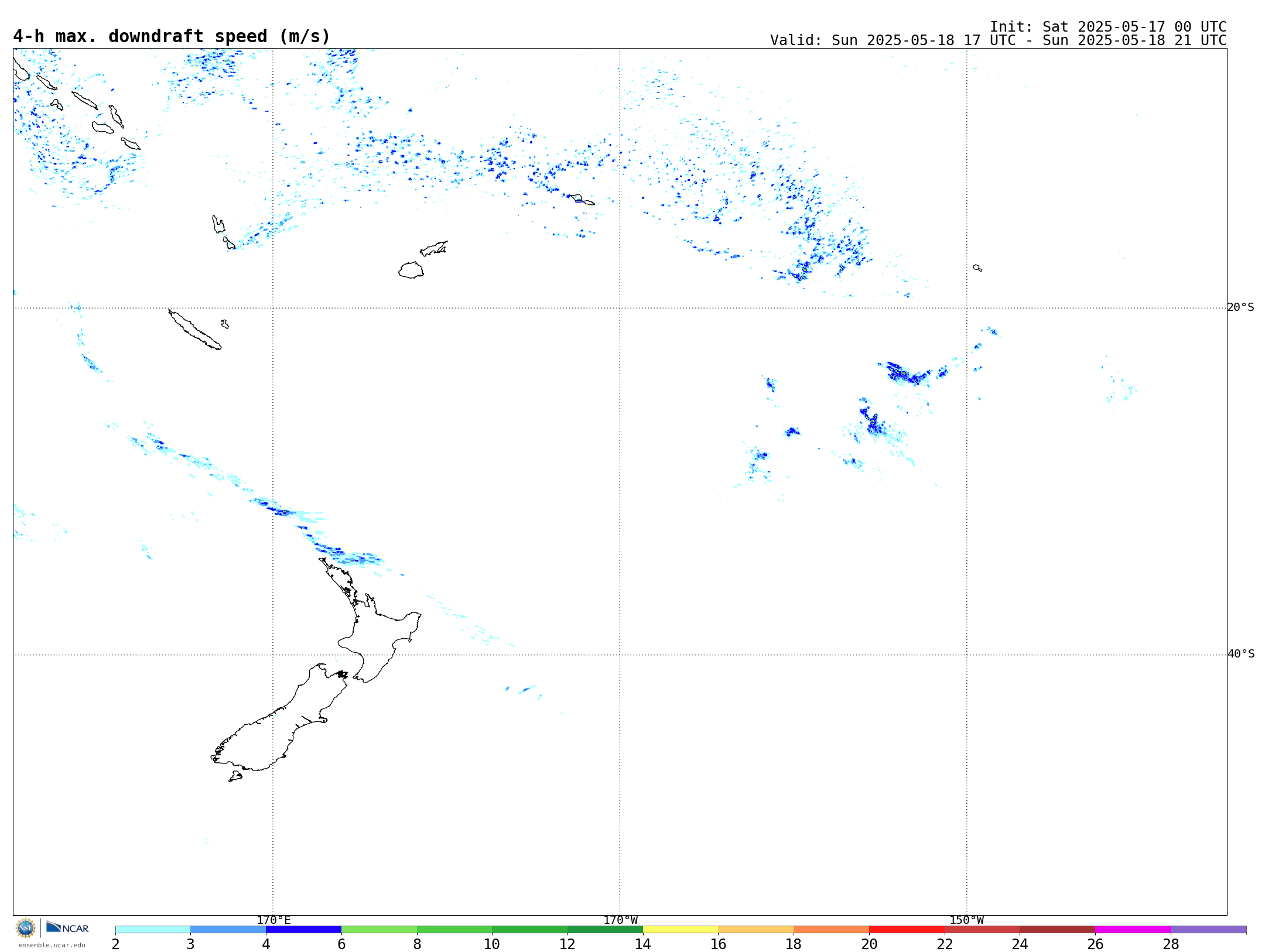Click the dark red 24-26 color swatch

click(x=1058, y=930)
